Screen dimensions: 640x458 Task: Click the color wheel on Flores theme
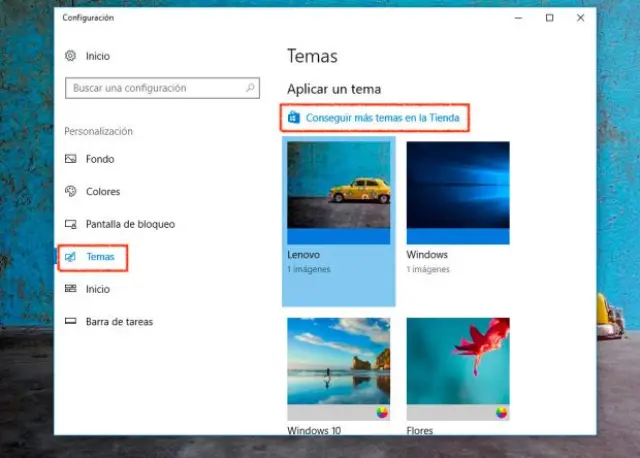501,412
